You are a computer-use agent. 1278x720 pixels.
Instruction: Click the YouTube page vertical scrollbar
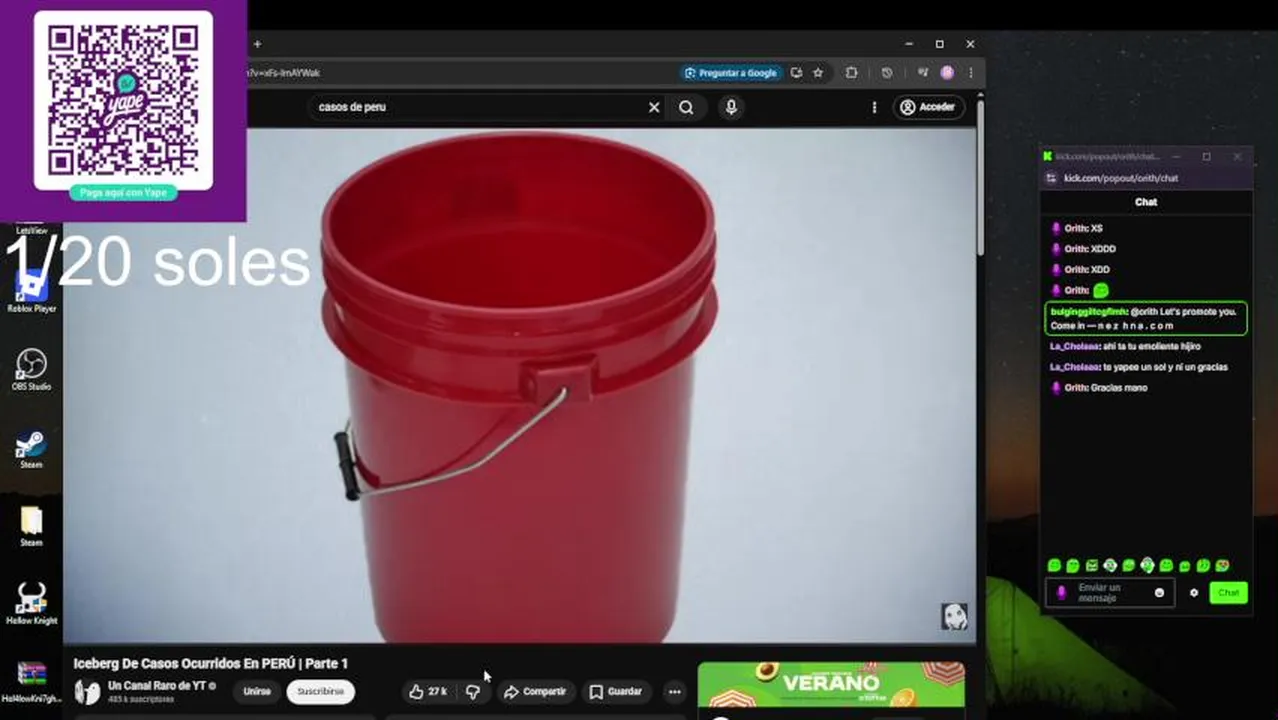(x=981, y=176)
